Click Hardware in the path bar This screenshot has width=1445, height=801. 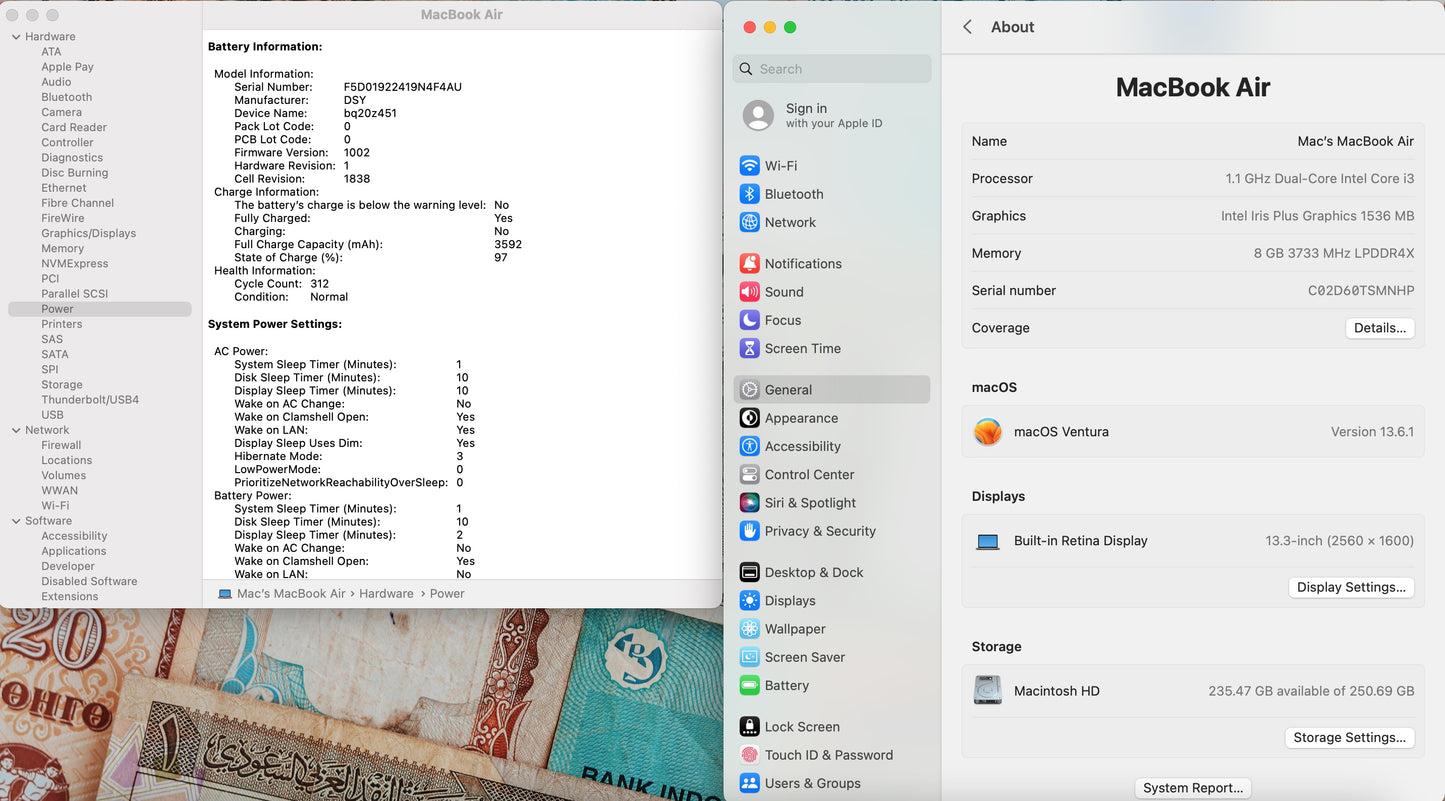pos(386,594)
